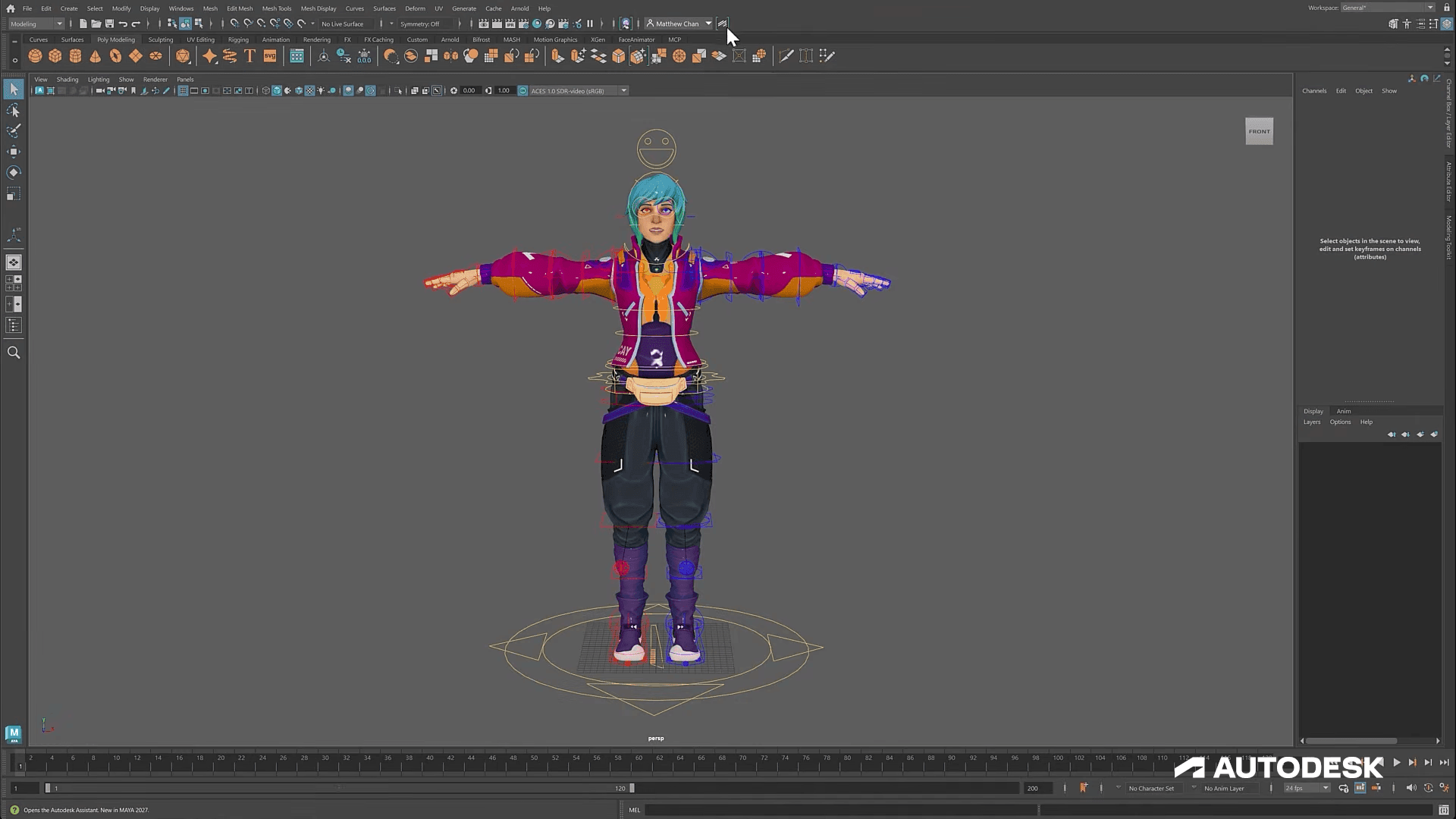This screenshot has width=1456, height=819.
Task: Select the Rotate tool in toolbox
Action: (14, 173)
